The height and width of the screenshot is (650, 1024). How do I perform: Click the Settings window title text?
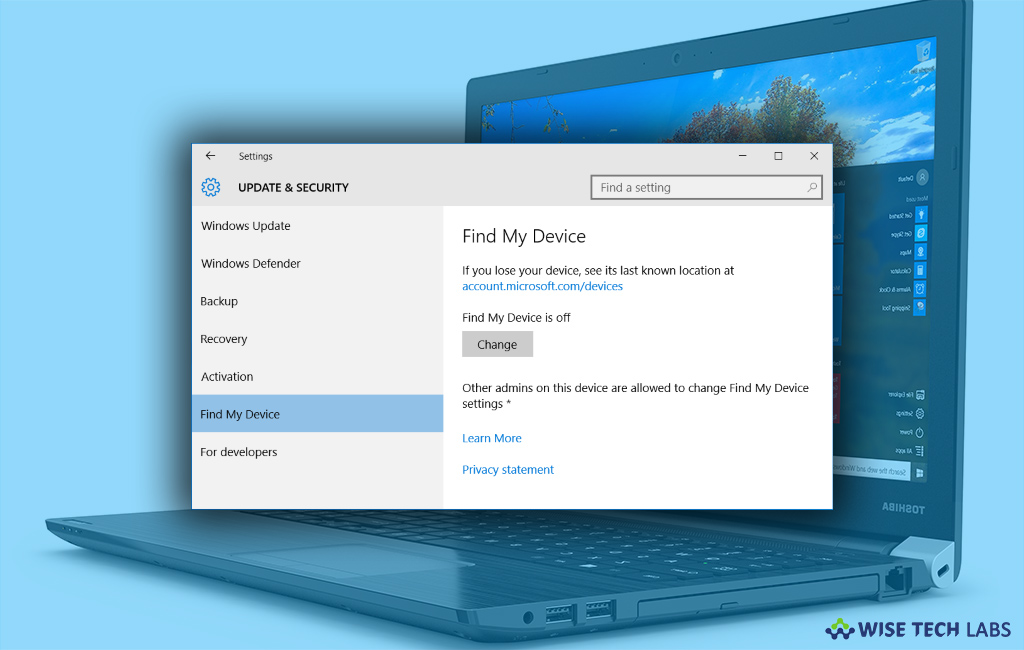[x=255, y=156]
